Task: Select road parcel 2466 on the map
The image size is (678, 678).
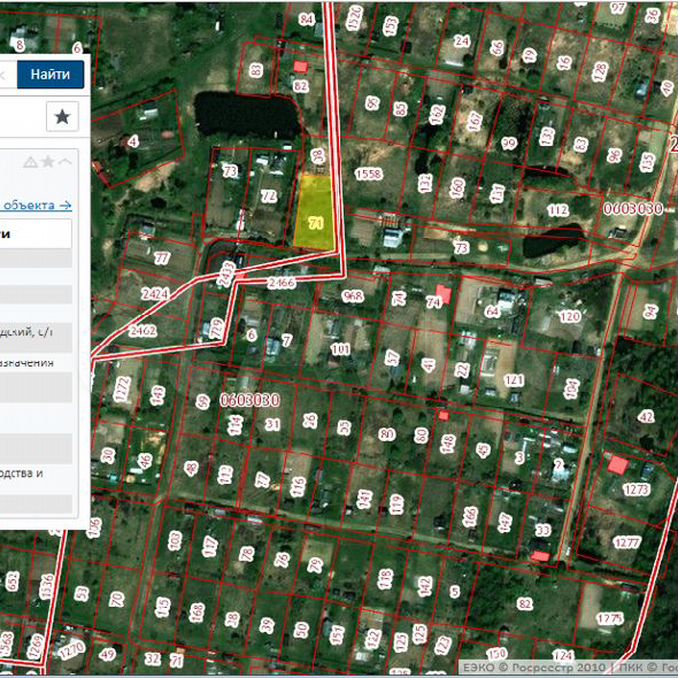Action: 282,284
